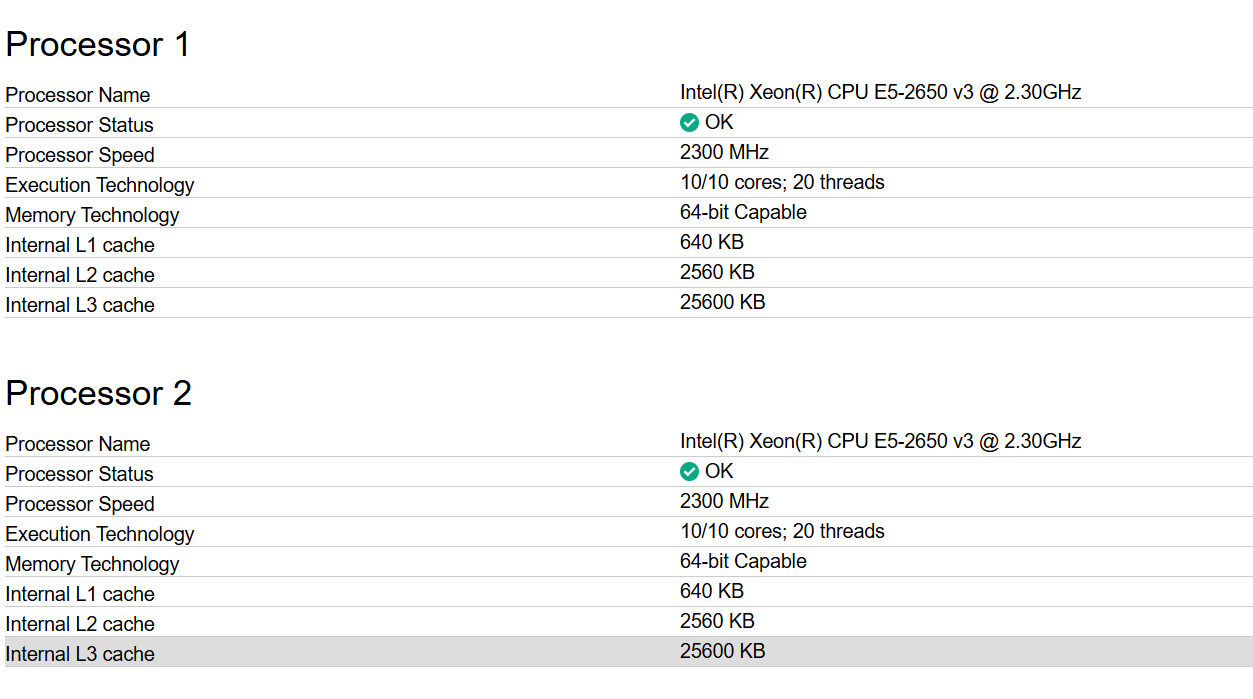Click Processor 1's Xeon E5-2650 v3 name value
Viewport: 1253px width, 699px height.
[x=881, y=93]
